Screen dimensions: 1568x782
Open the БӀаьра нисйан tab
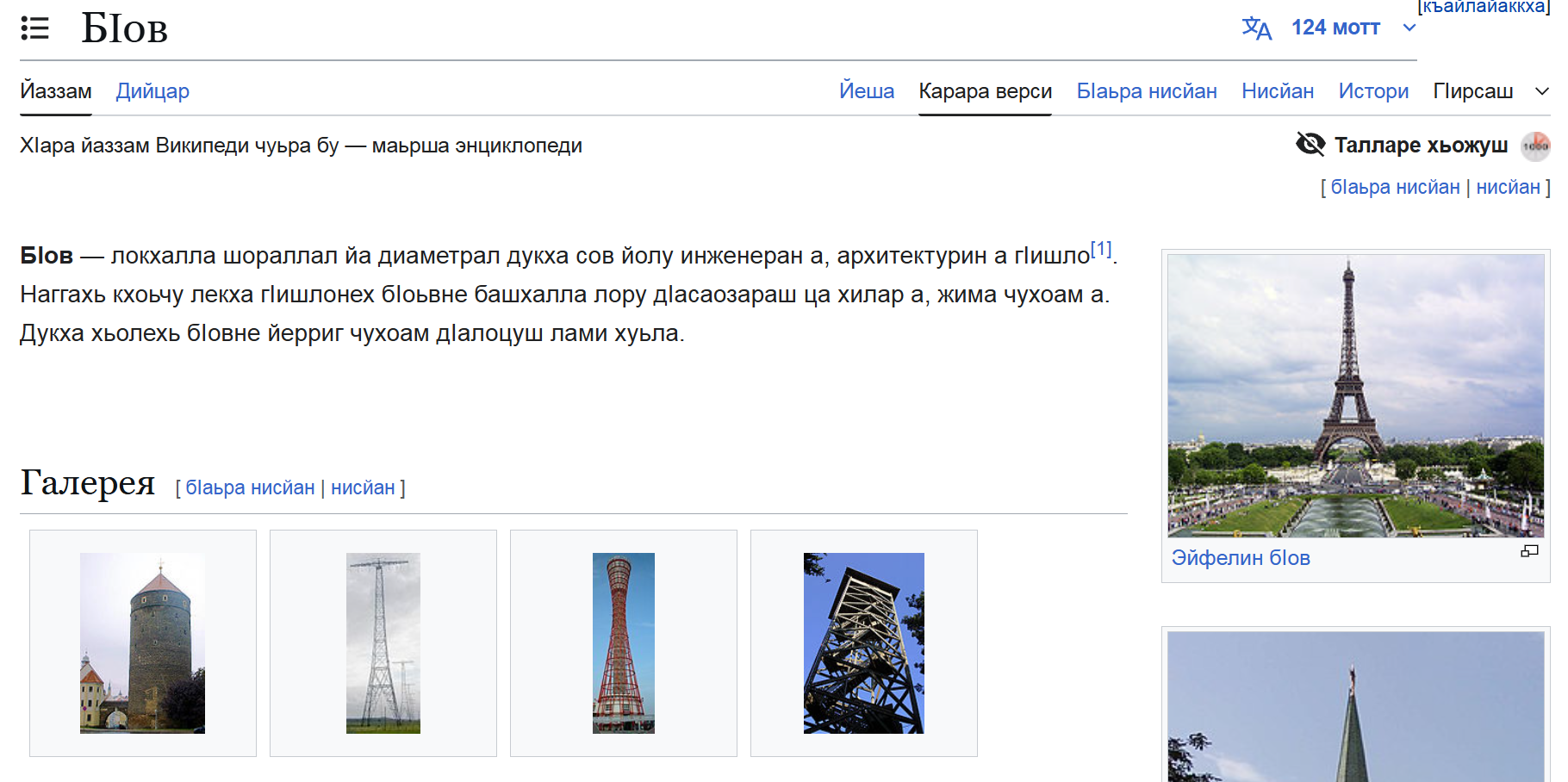pos(1146,91)
